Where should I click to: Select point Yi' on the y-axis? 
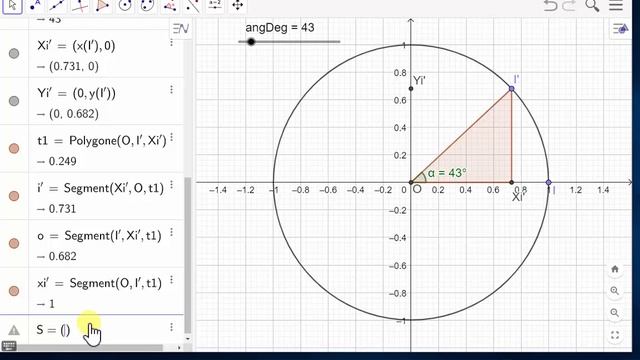(x=411, y=89)
